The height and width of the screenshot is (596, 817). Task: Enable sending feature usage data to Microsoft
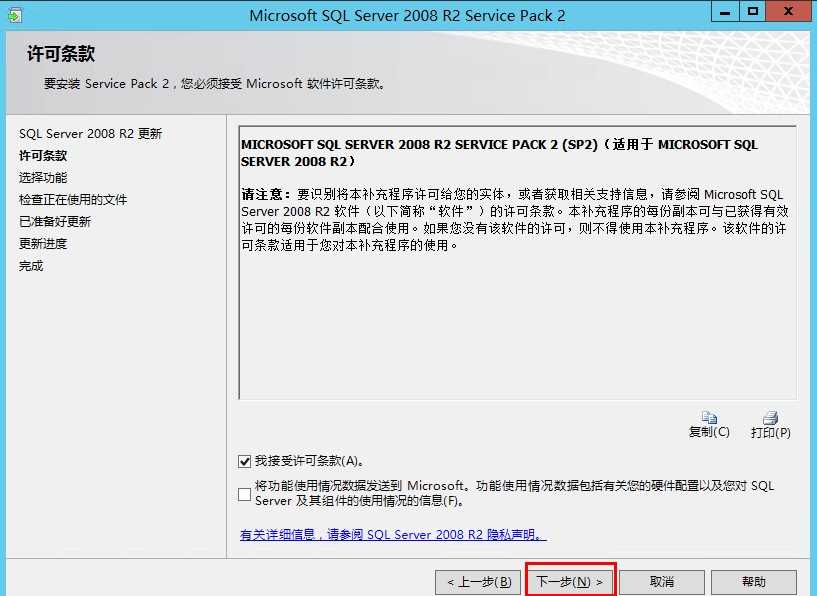(244, 494)
